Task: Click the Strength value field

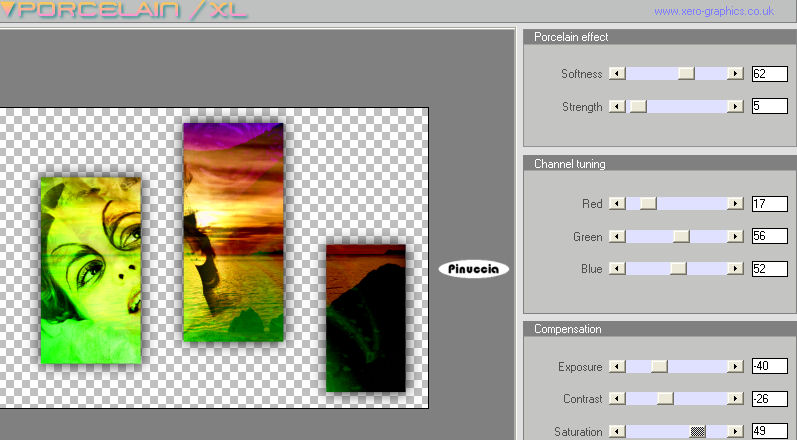Action: (770, 106)
